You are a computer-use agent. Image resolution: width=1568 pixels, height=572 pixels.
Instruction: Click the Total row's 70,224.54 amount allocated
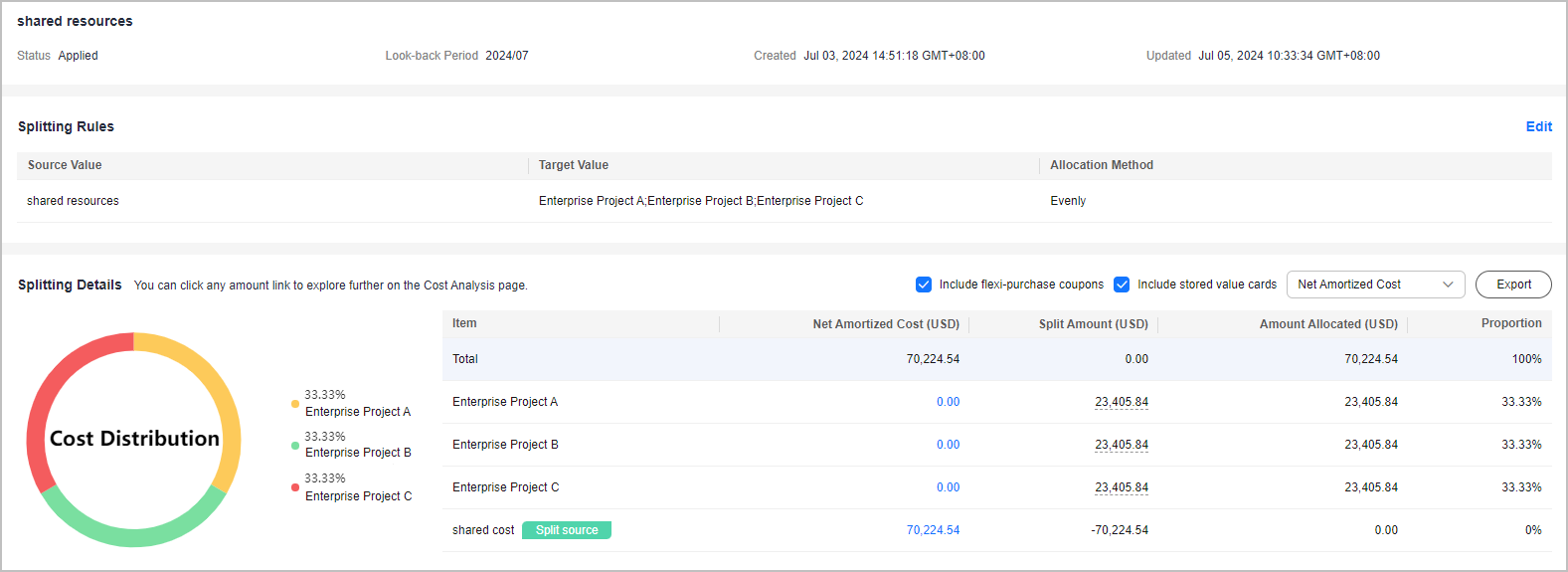click(1371, 359)
